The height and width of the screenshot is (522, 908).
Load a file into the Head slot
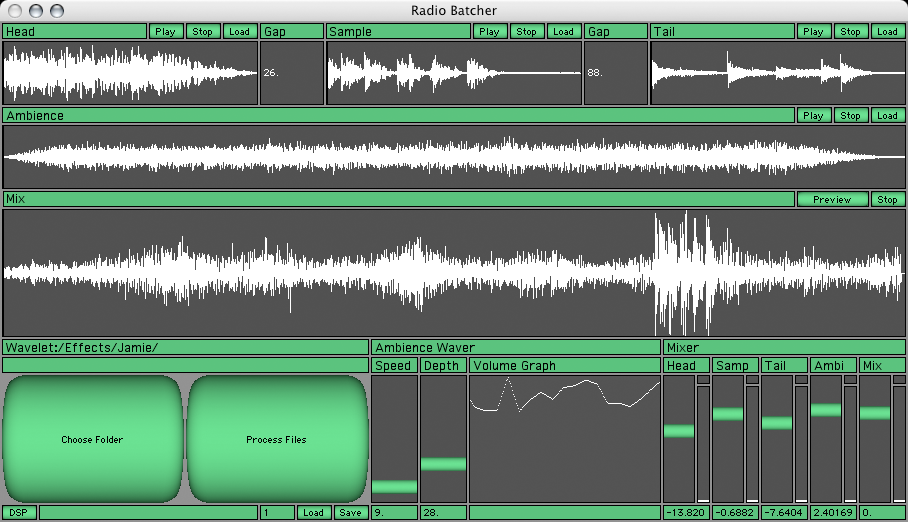coord(239,31)
